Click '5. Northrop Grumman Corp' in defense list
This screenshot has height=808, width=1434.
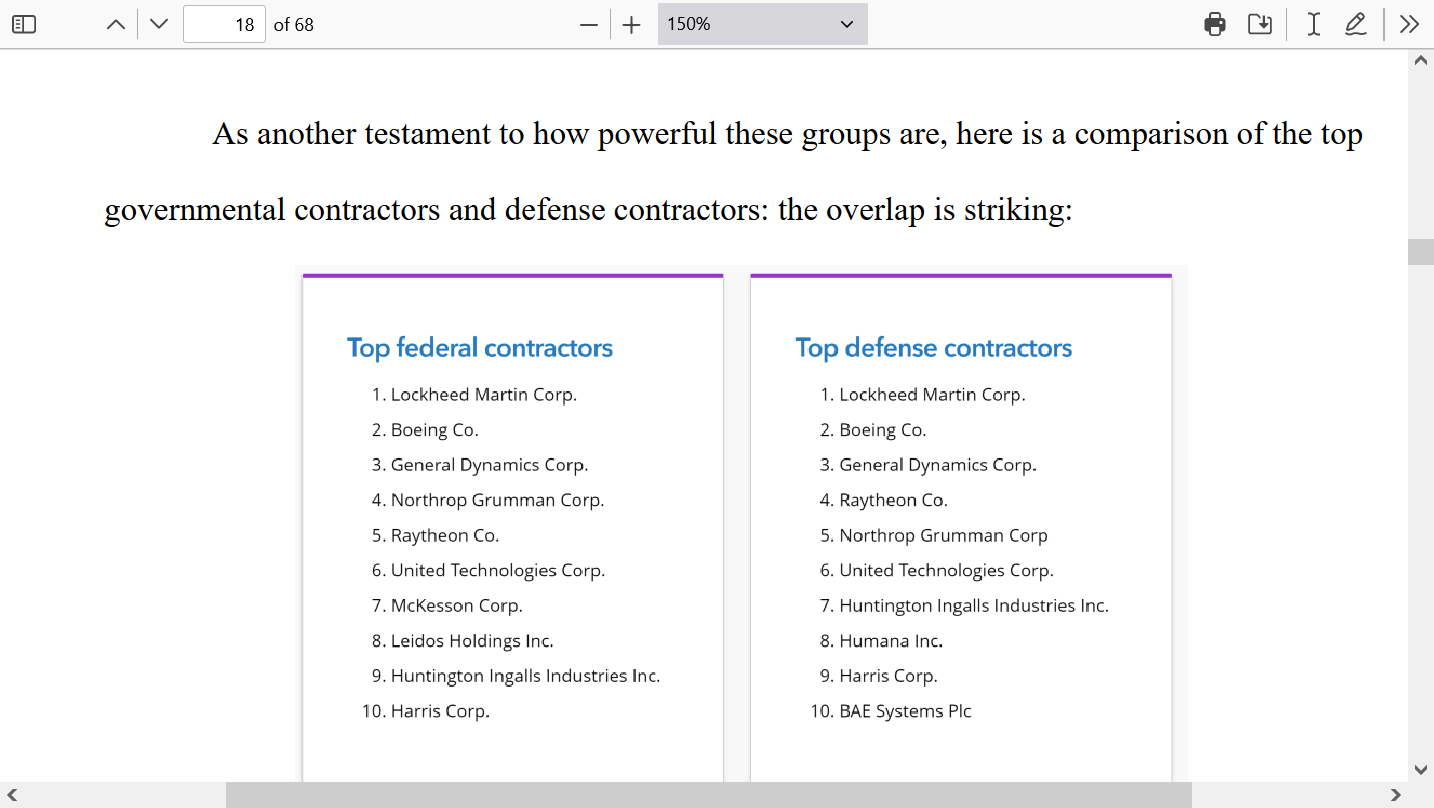934,536
